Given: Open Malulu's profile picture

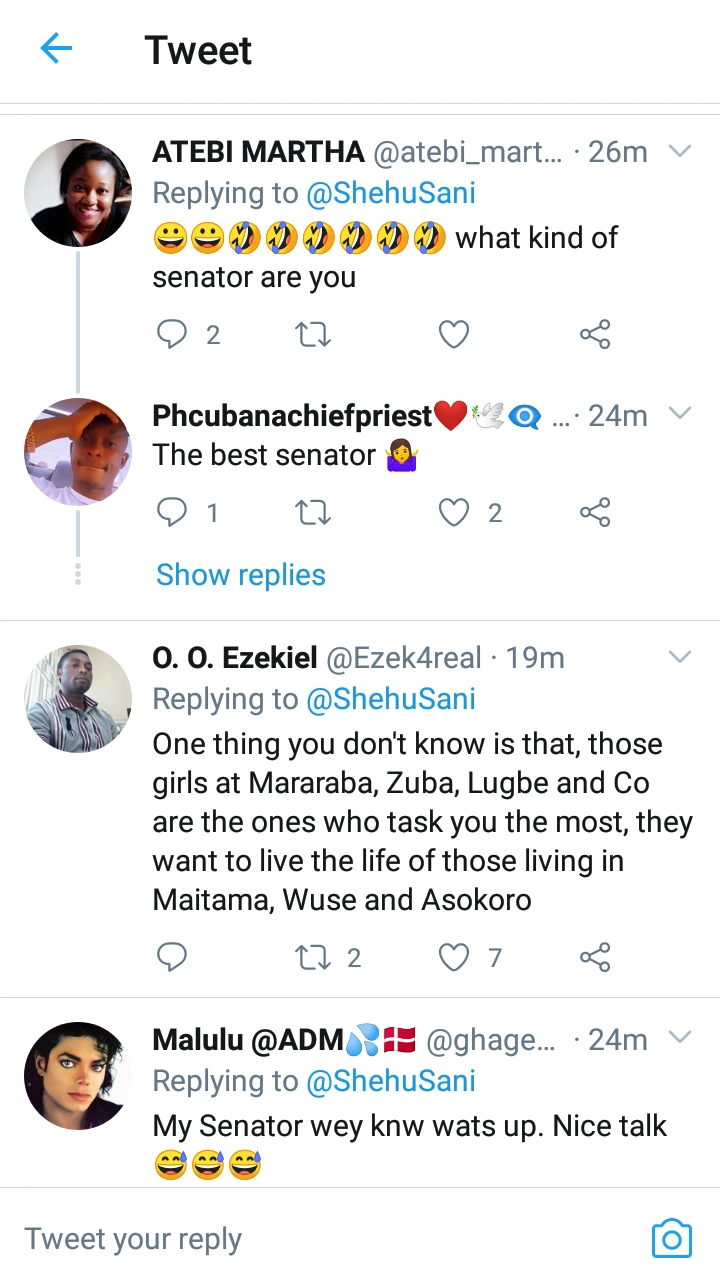Looking at the screenshot, I should (78, 1076).
